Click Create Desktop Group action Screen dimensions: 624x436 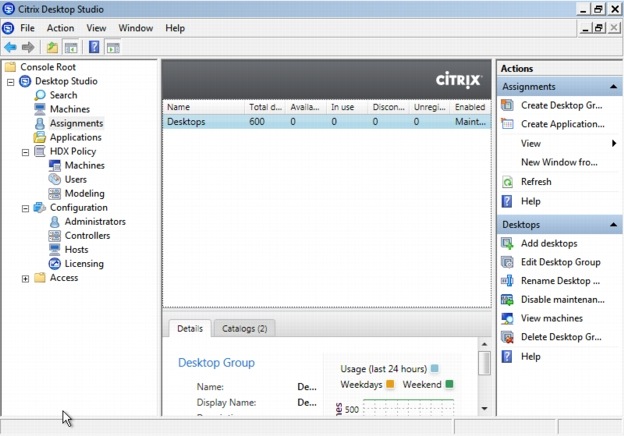point(561,105)
